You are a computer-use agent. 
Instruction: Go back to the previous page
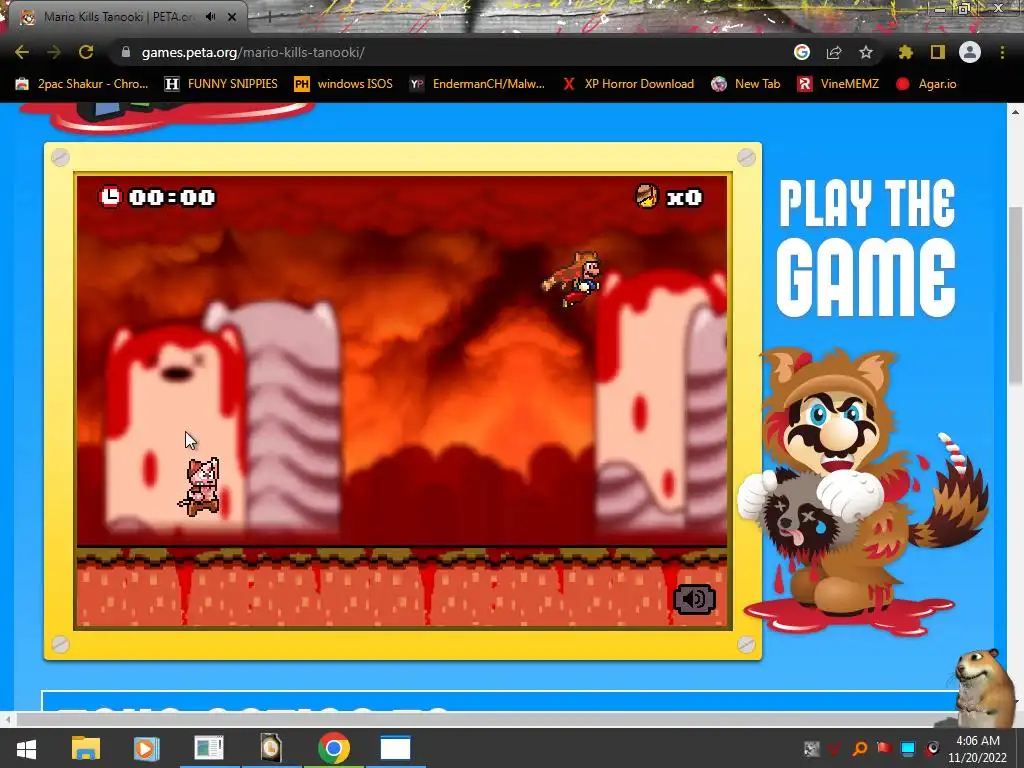click(22, 52)
